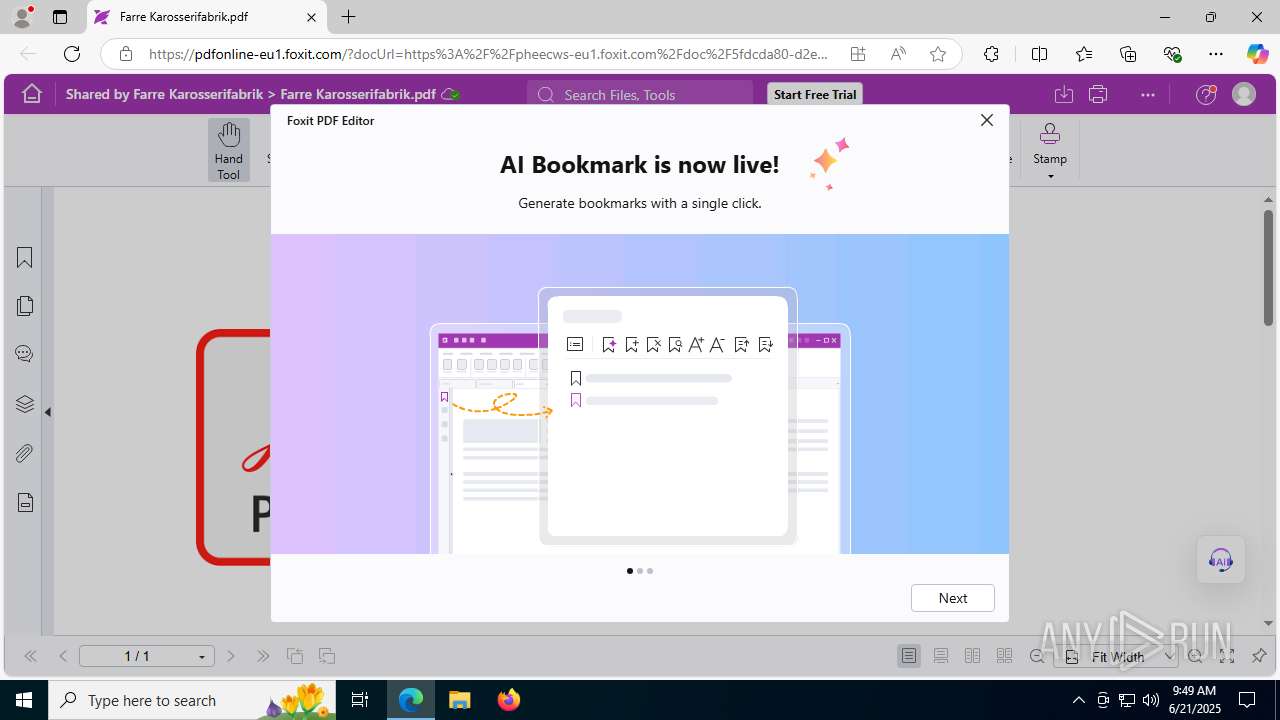Open Edge Collections icon
The height and width of the screenshot is (720, 1280).
click(1128, 54)
